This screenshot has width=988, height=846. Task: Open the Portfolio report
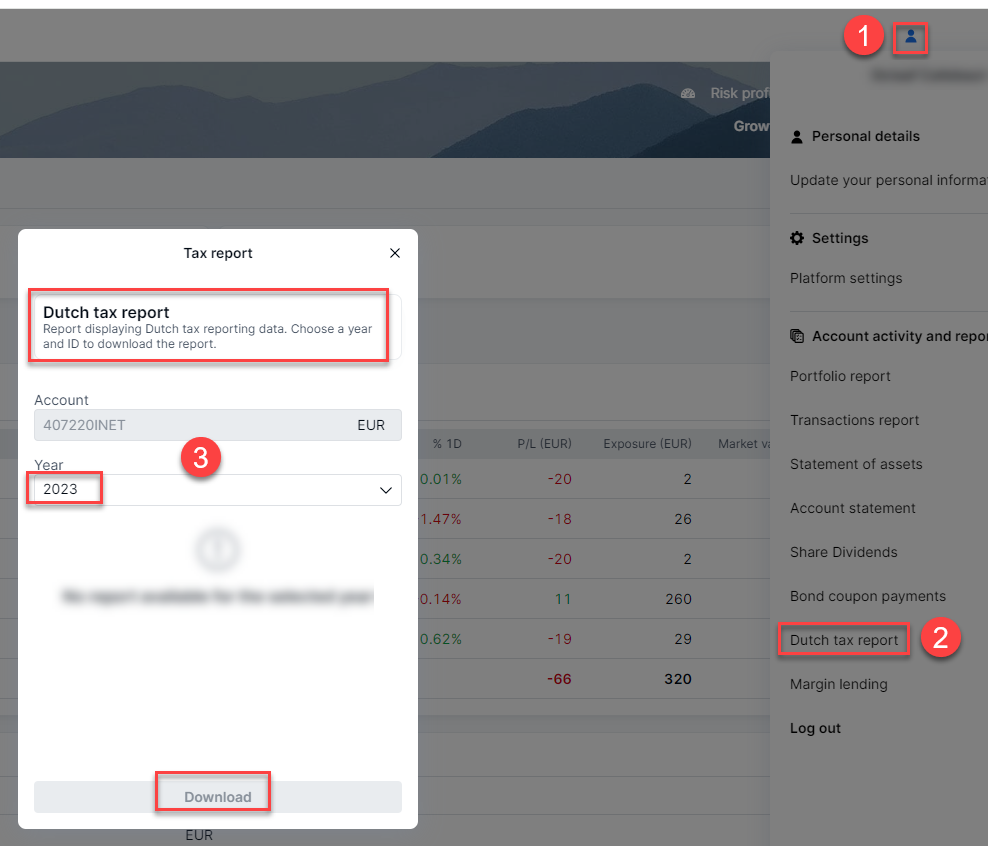click(x=840, y=376)
